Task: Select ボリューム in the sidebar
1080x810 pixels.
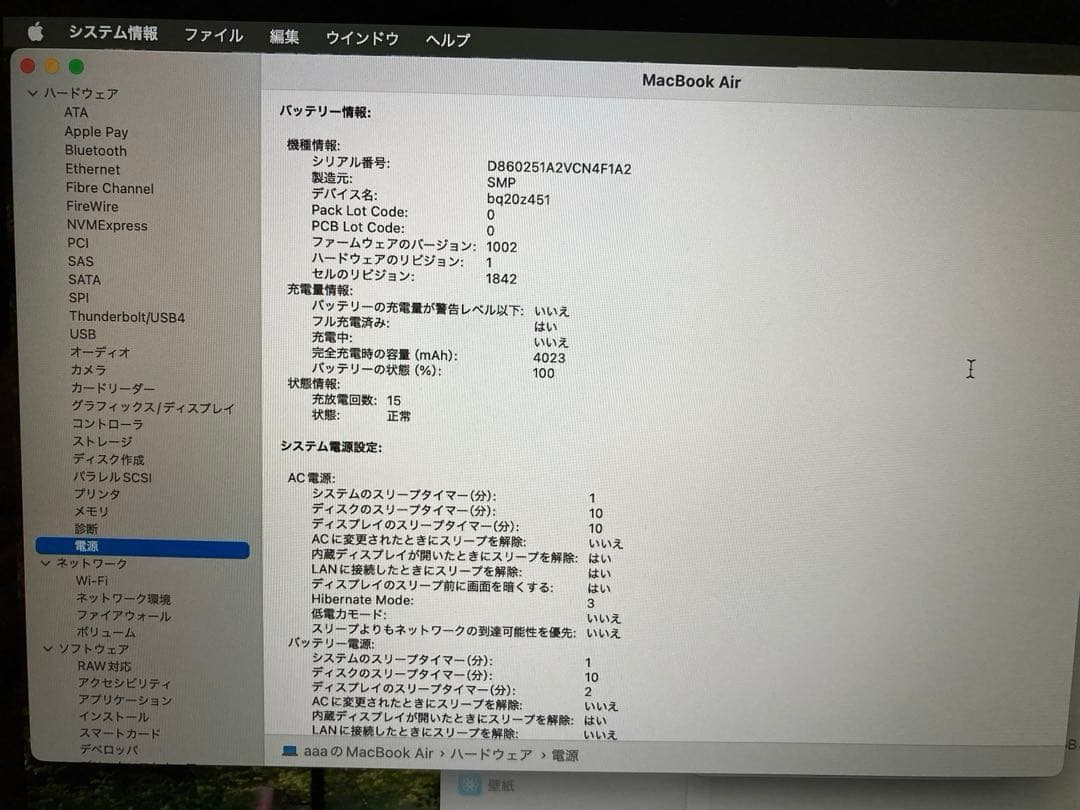Action: (105, 632)
